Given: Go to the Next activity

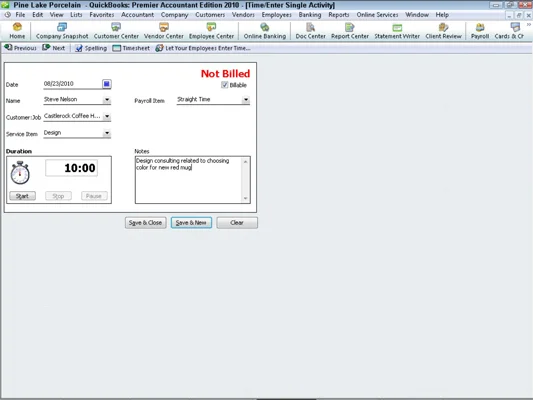Looking at the screenshot, I should point(54,48).
